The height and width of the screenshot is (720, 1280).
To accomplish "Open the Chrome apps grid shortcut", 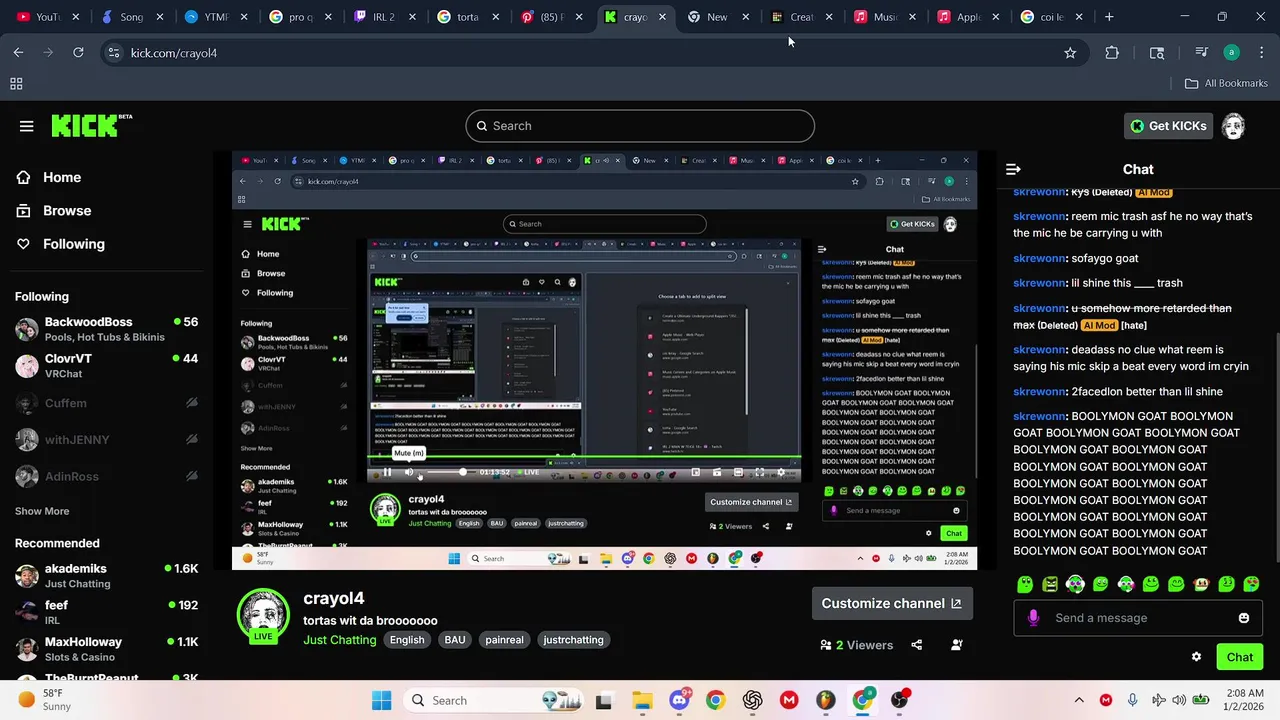I will click(16, 84).
